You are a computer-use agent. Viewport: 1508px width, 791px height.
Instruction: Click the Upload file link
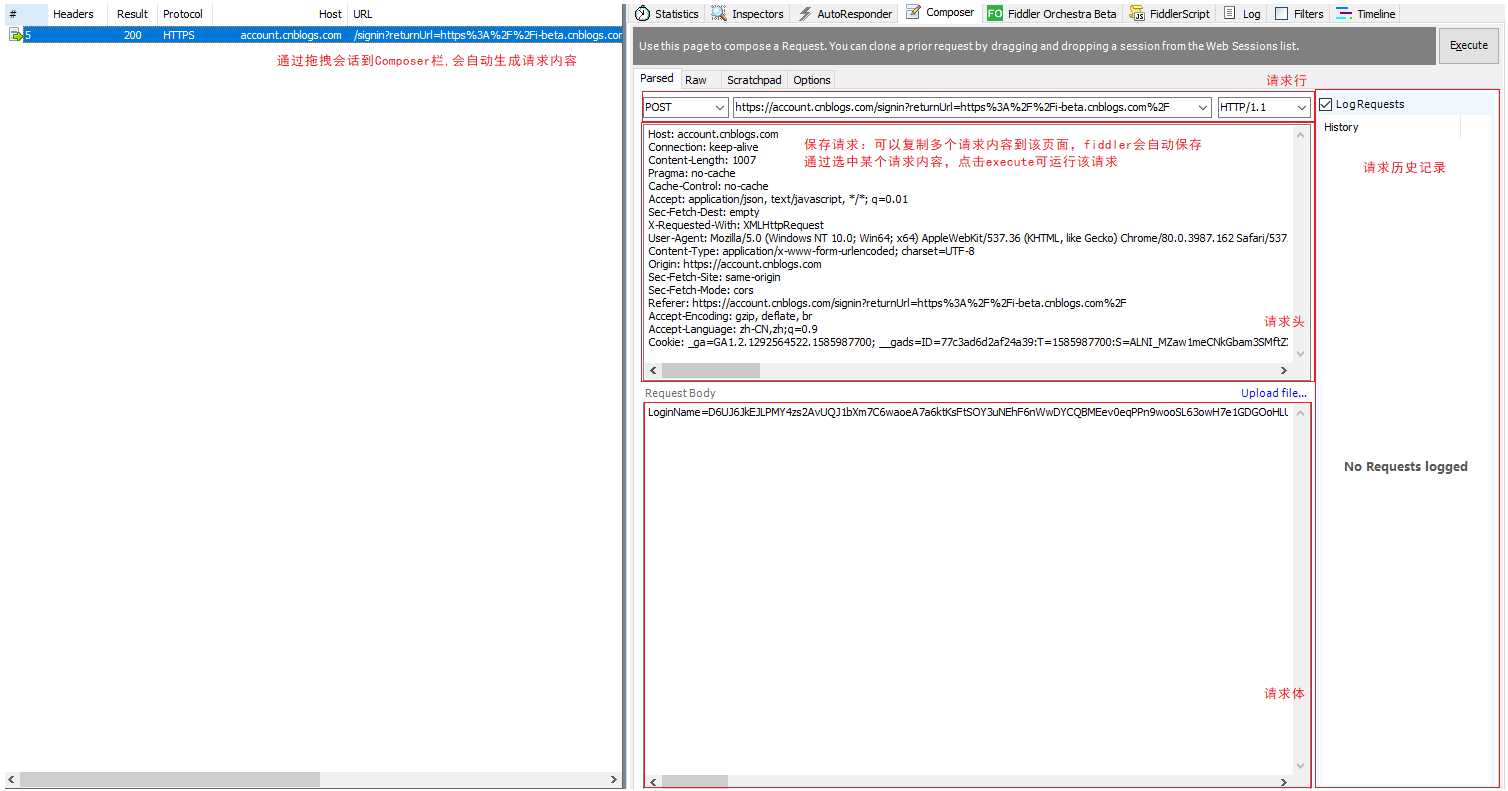click(1274, 393)
